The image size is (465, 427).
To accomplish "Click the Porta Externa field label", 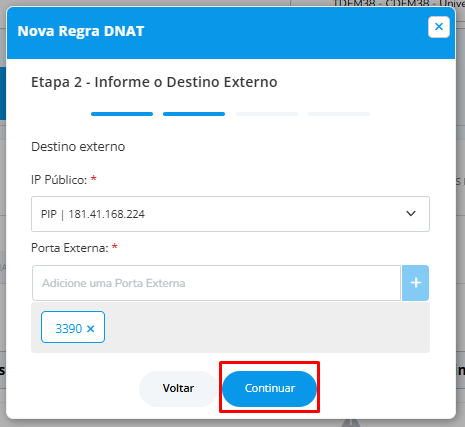I will (70, 248).
